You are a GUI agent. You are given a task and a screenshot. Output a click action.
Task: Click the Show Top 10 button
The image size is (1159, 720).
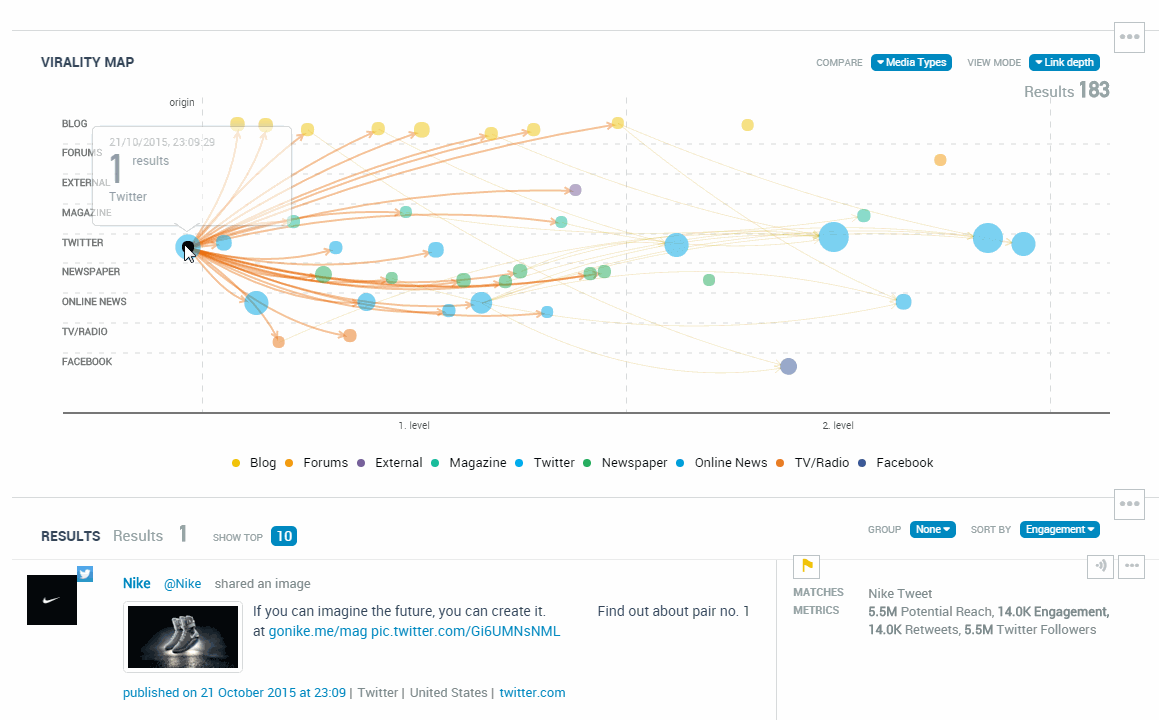point(284,536)
